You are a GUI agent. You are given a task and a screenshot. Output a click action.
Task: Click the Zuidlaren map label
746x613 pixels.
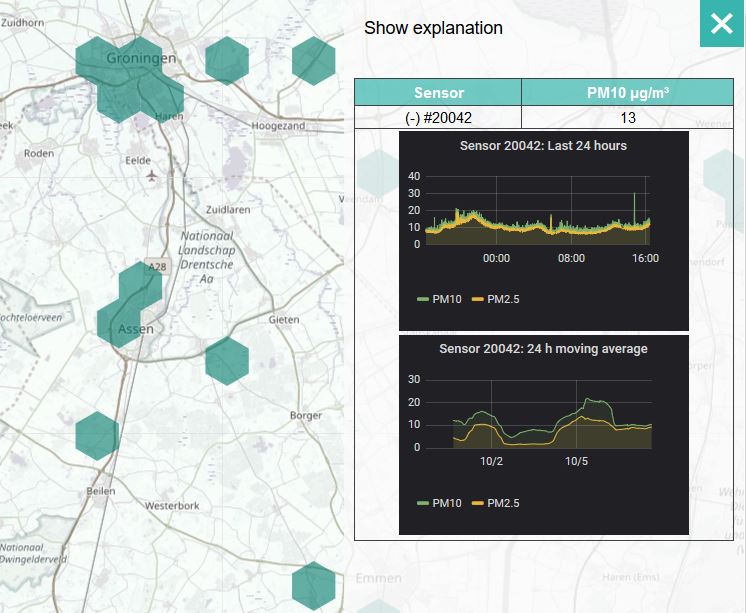pos(228,209)
